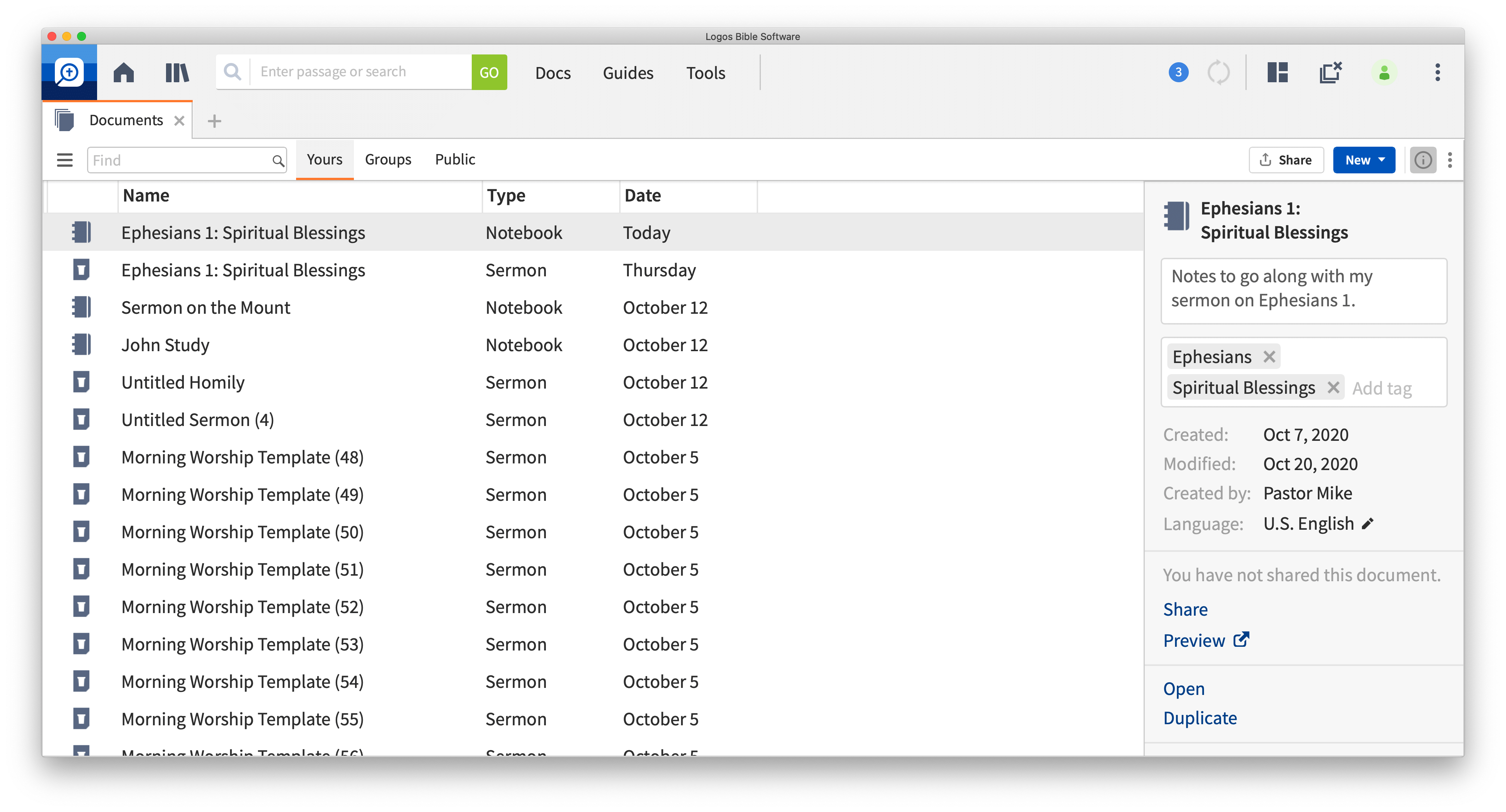1506x812 pixels.
Task: Click the Duplicate link
Action: pos(1200,718)
